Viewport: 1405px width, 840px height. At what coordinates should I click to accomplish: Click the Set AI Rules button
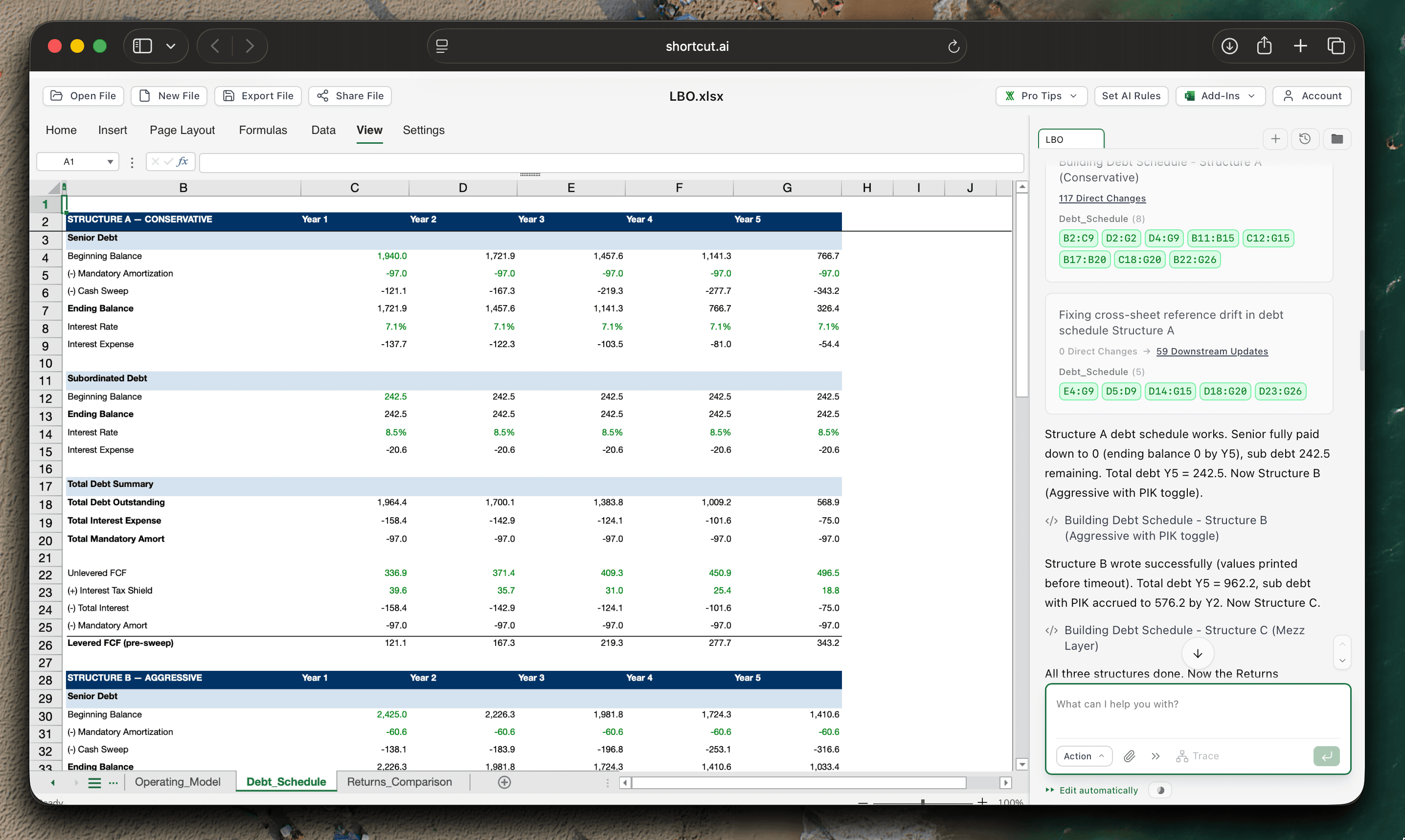pos(1131,96)
